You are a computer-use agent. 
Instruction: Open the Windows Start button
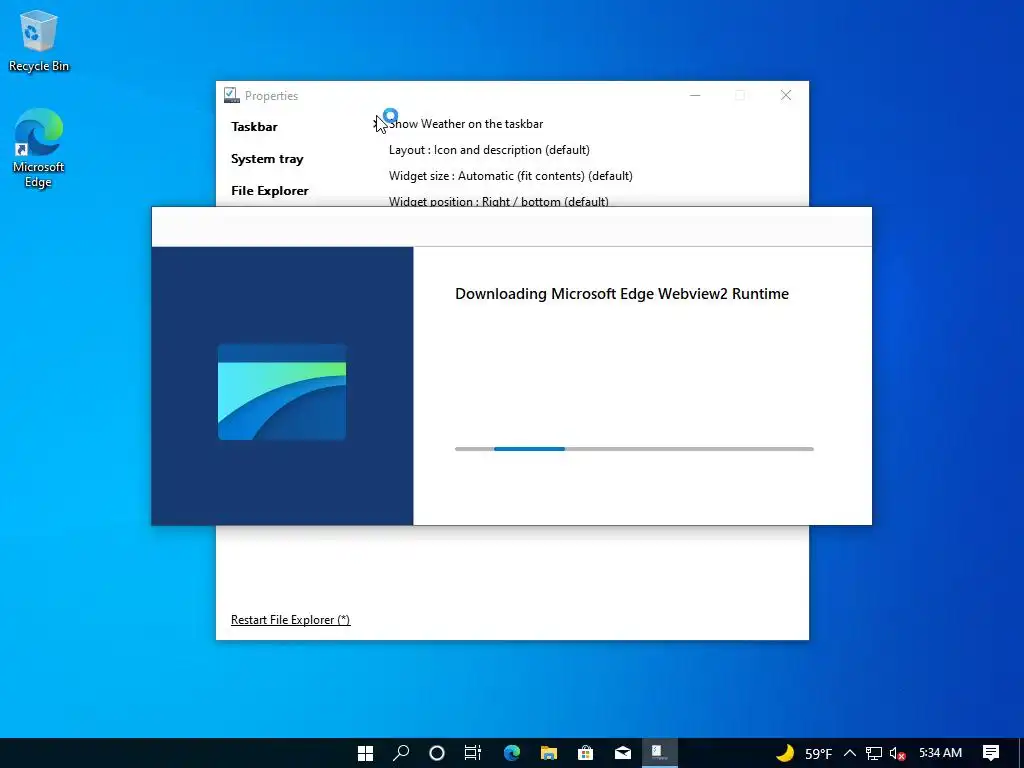click(366, 753)
